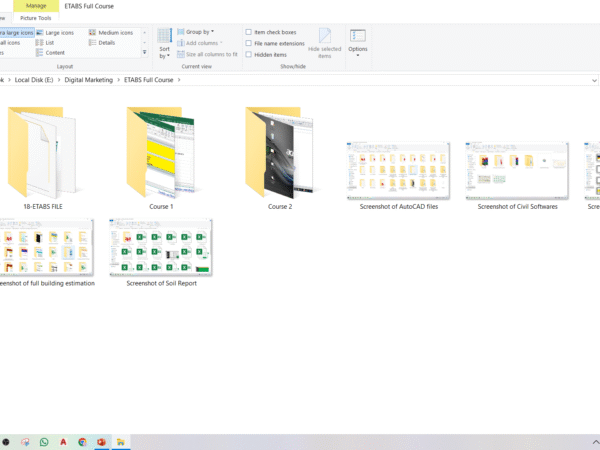Open the Manage contextual tab
Screen dimensions: 600x450
point(36,6)
